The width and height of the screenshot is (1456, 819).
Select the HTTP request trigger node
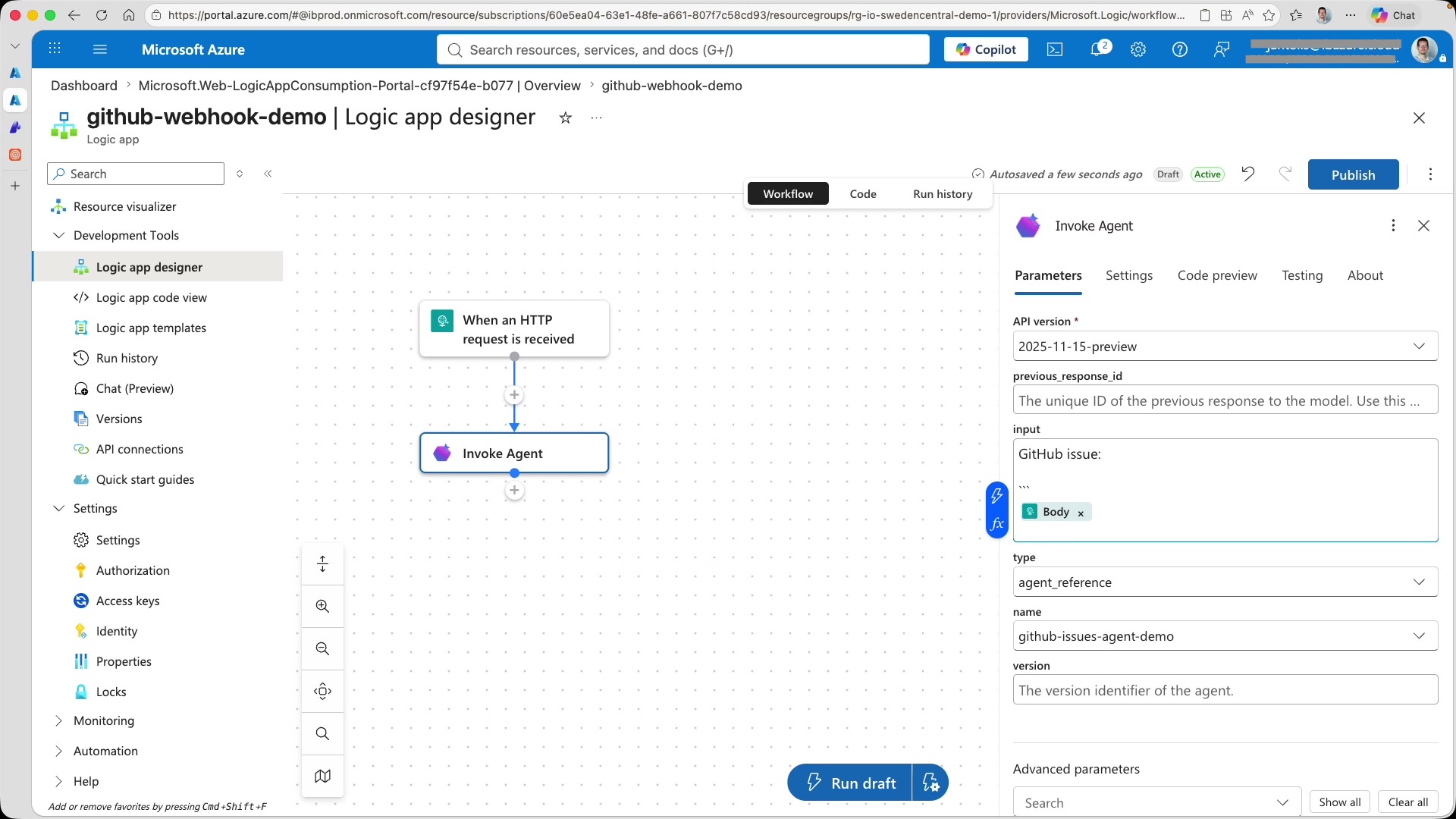(514, 329)
